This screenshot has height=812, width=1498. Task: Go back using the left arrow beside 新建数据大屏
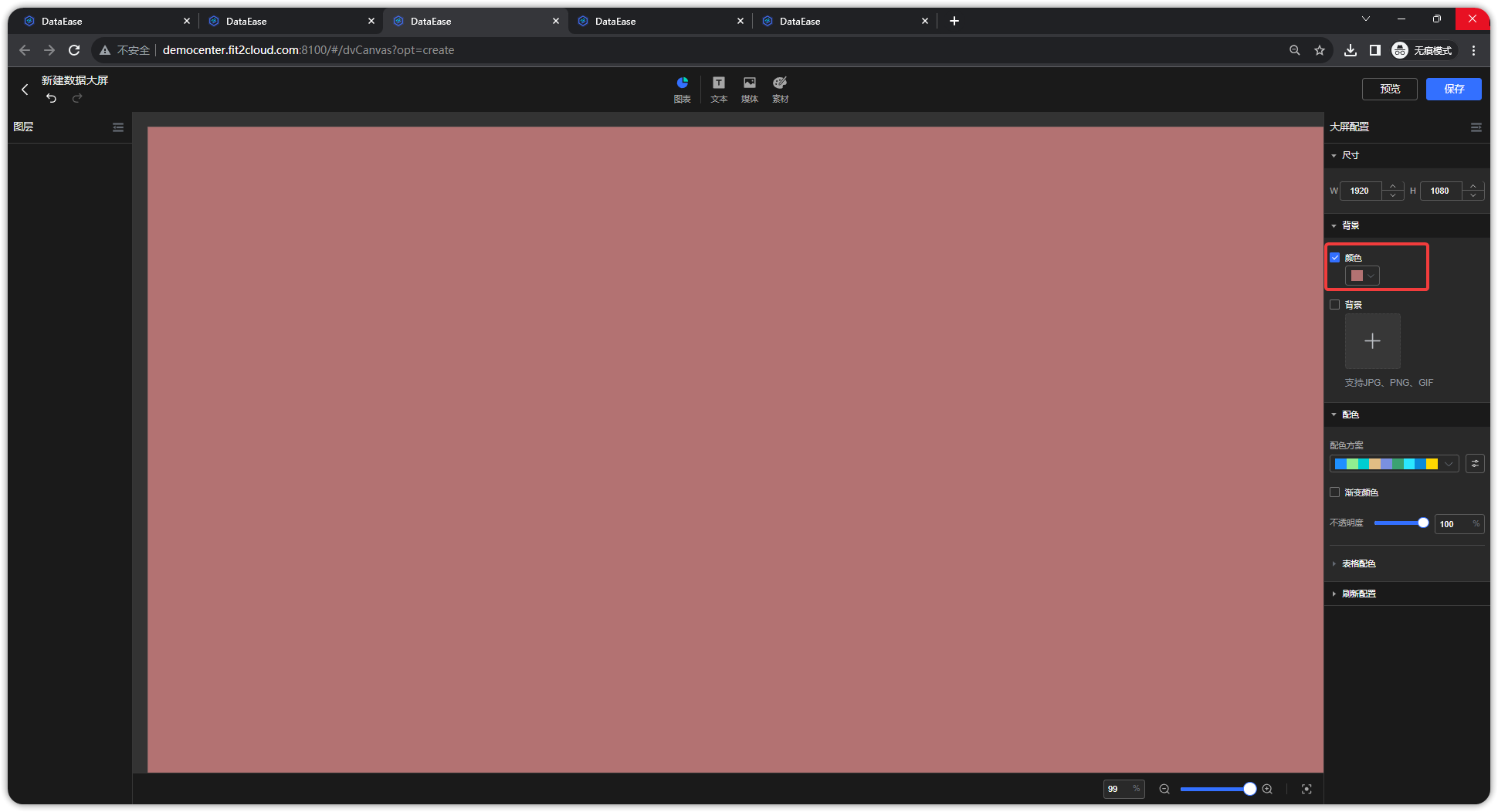pos(25,90)
